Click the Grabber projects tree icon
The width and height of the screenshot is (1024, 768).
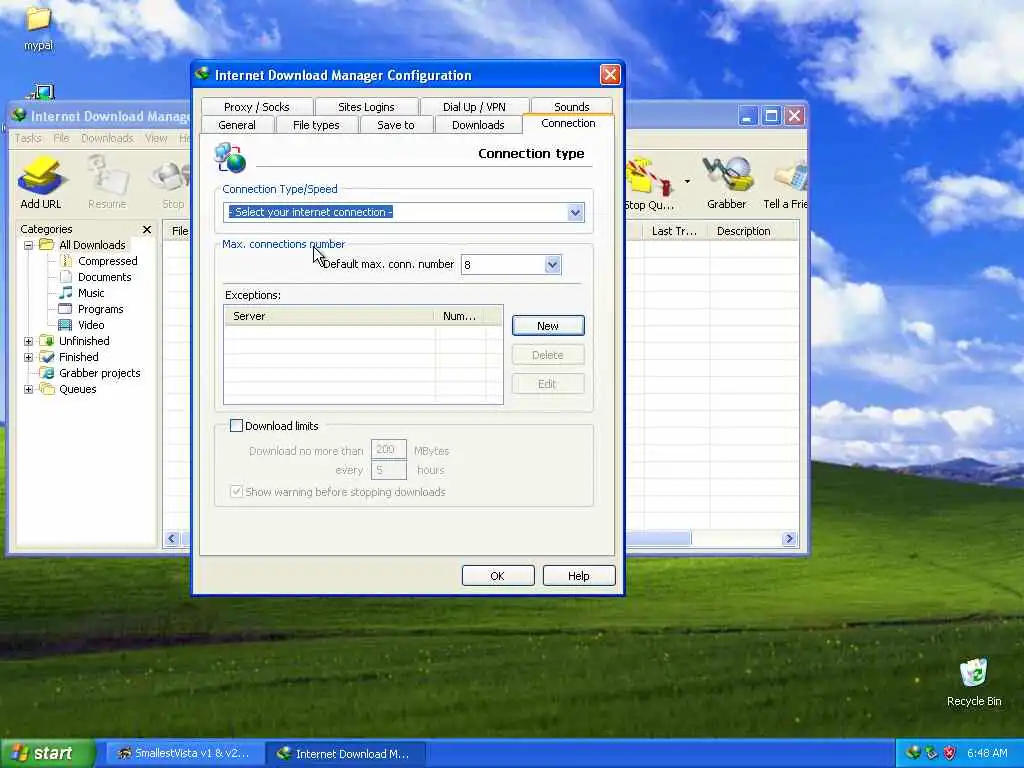(x=47, y=373)
